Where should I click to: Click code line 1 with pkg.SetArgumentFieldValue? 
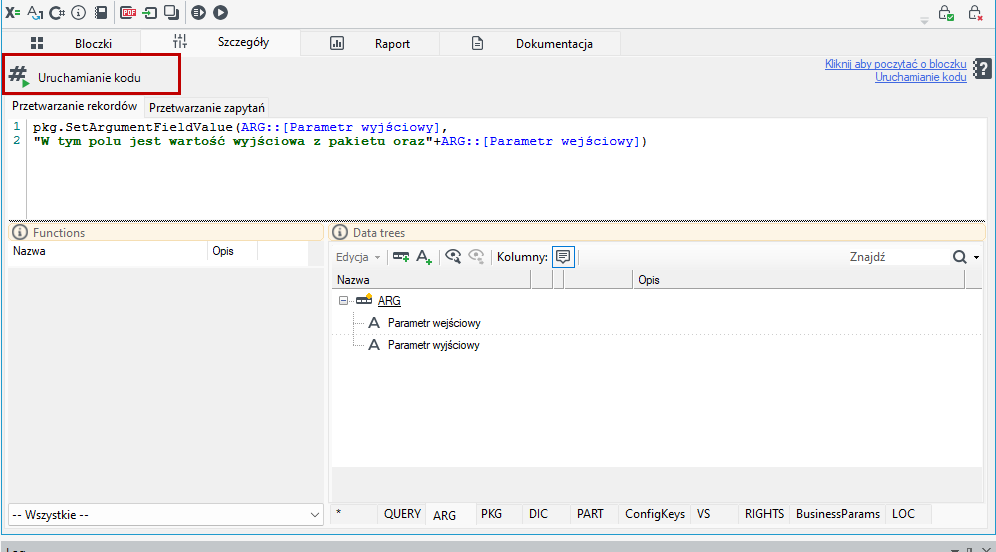pos(240,127)
